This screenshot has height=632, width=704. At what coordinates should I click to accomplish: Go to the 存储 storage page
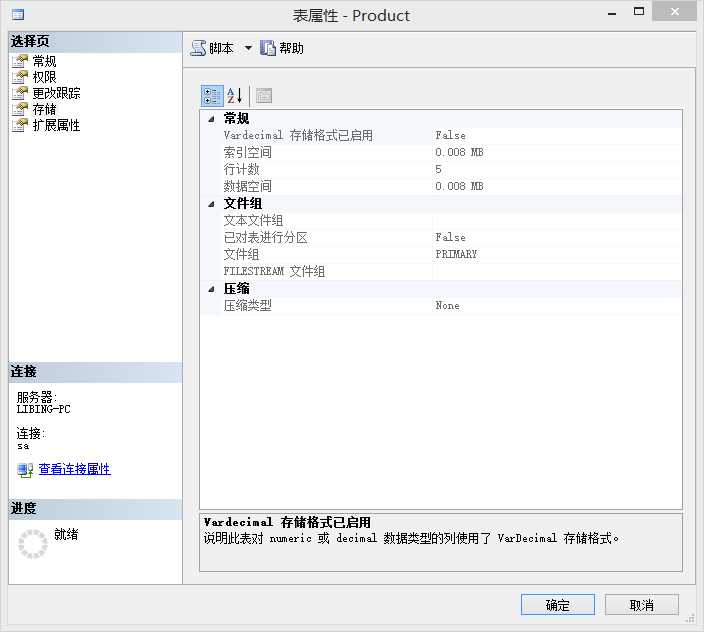[x=44, y=109]
